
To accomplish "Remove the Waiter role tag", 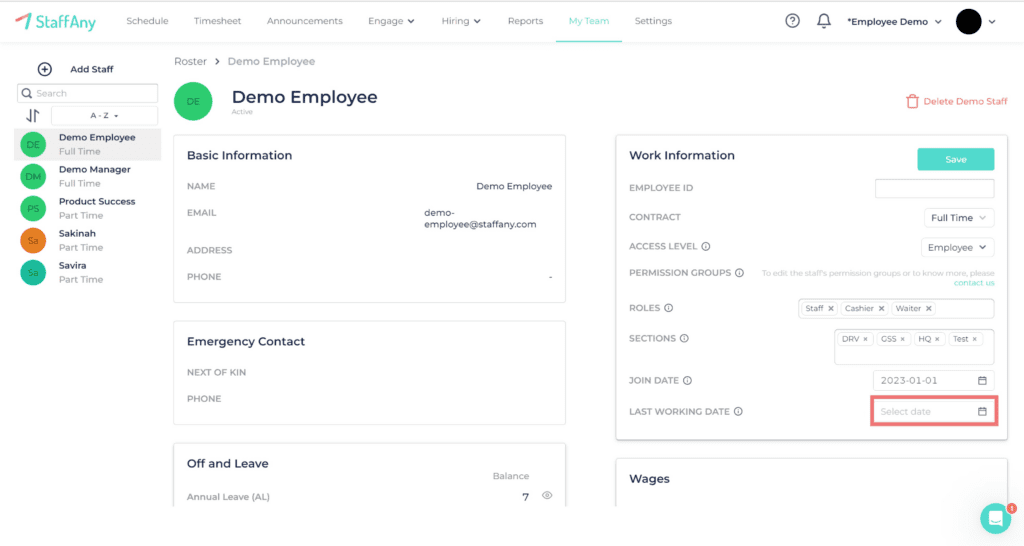I will pos(929,308).
